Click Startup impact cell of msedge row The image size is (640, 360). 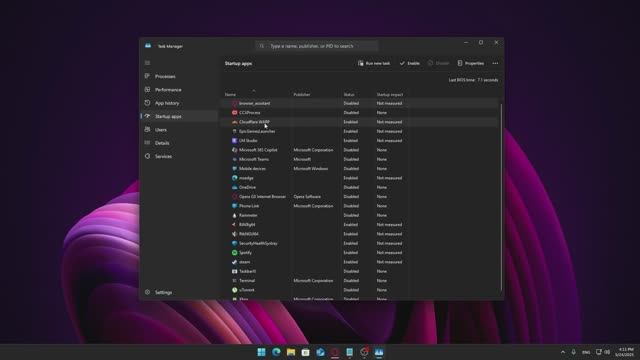tap(389, 178)
